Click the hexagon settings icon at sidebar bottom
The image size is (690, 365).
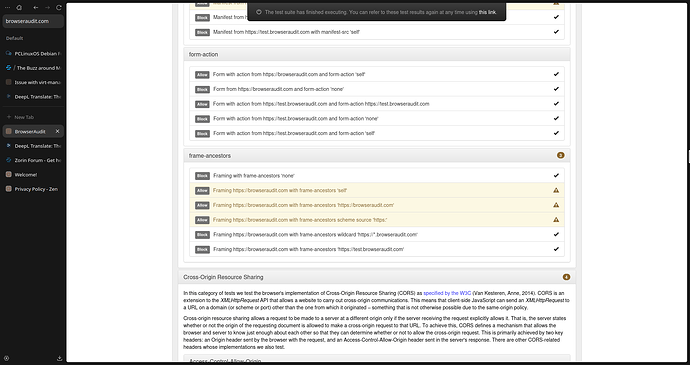tap(7, 358)
